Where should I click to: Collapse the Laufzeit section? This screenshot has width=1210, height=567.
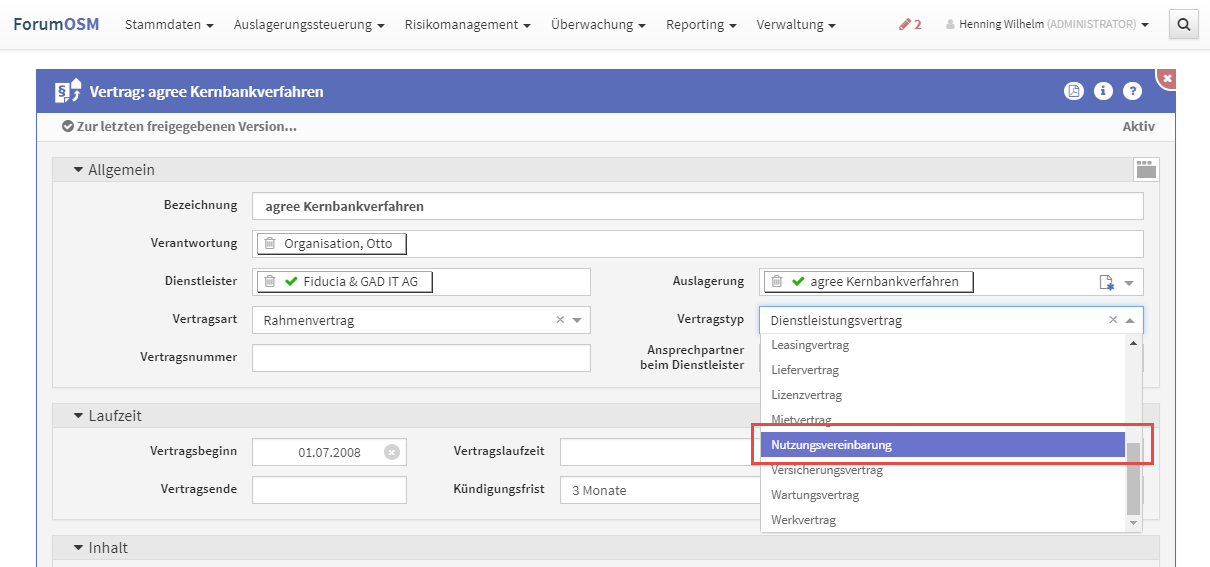pos(78,416)
